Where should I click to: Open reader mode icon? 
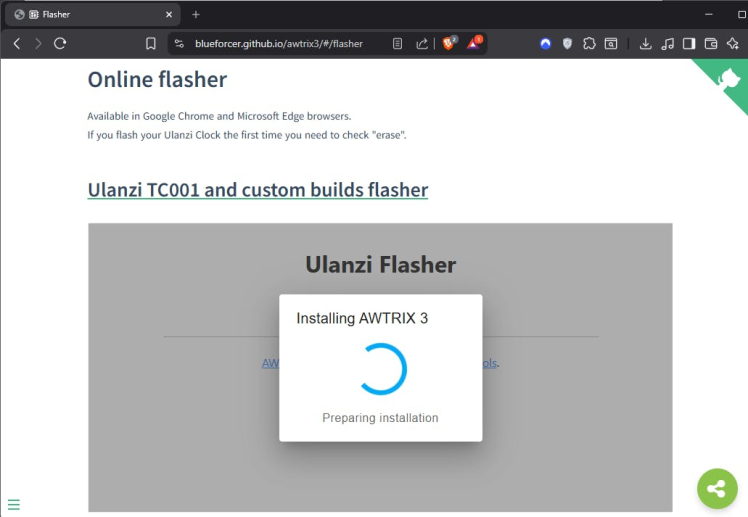point(397,44)
